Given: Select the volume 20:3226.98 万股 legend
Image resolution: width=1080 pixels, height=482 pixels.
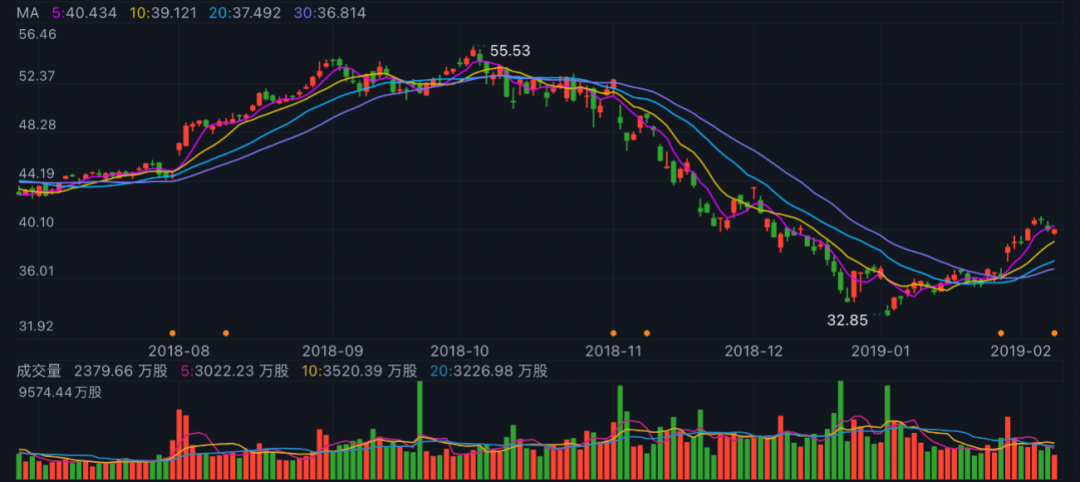Looking at the screenshot, I should point(488,372).
